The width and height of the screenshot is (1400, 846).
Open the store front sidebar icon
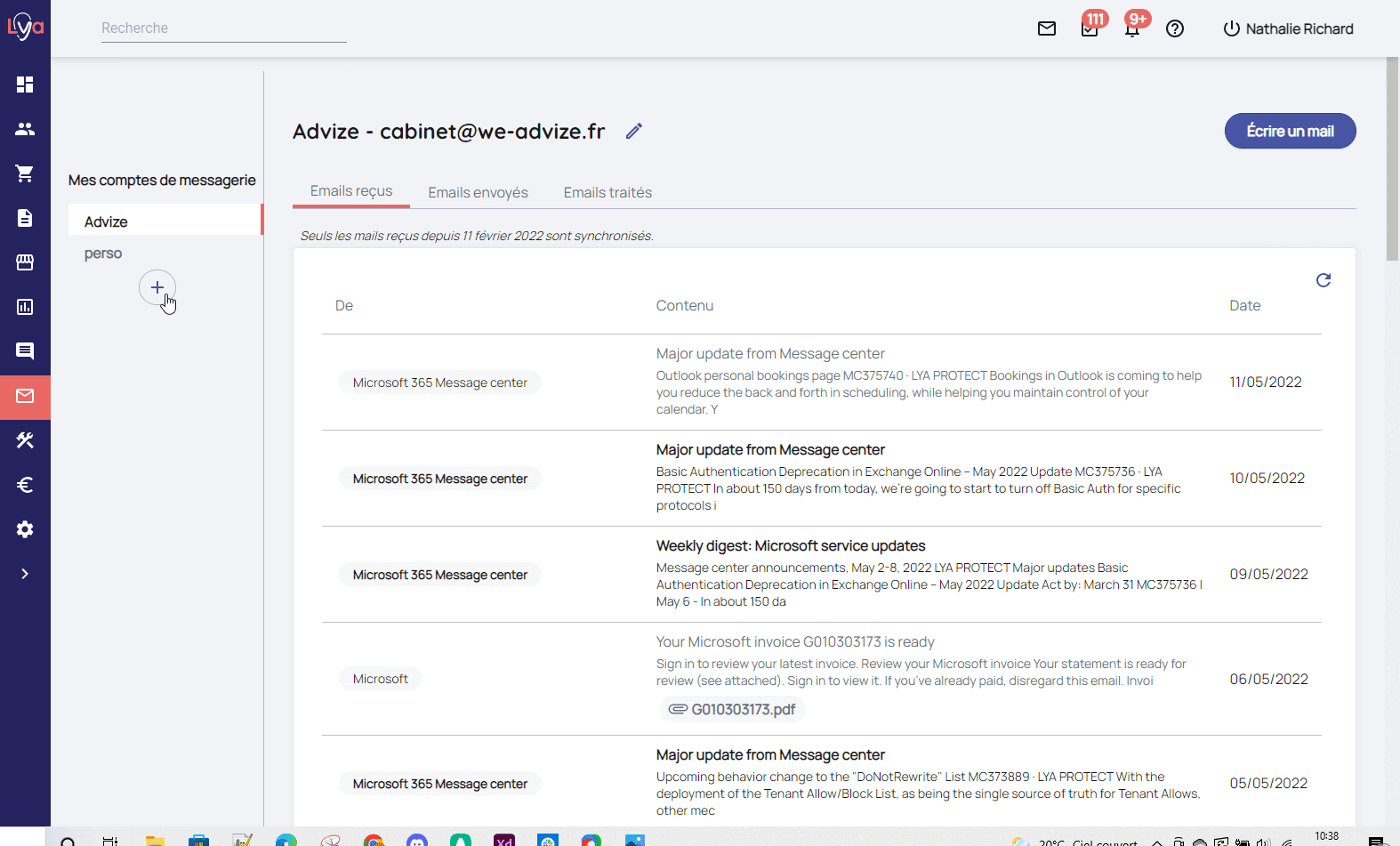[x=25, y=262]
